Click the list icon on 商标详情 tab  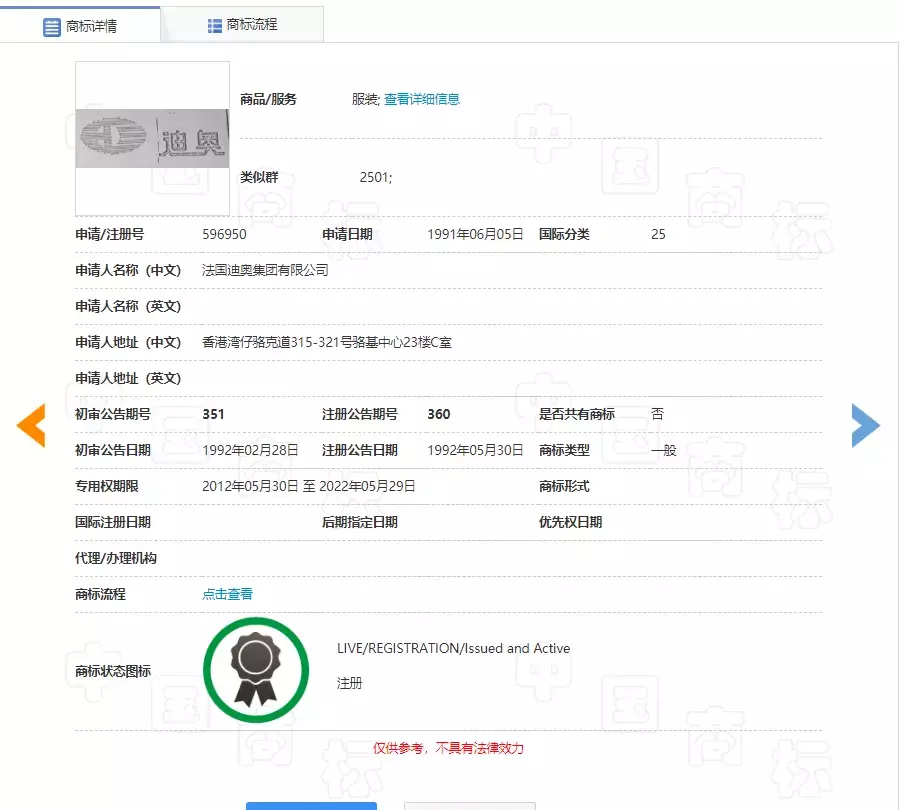(52, 27)
